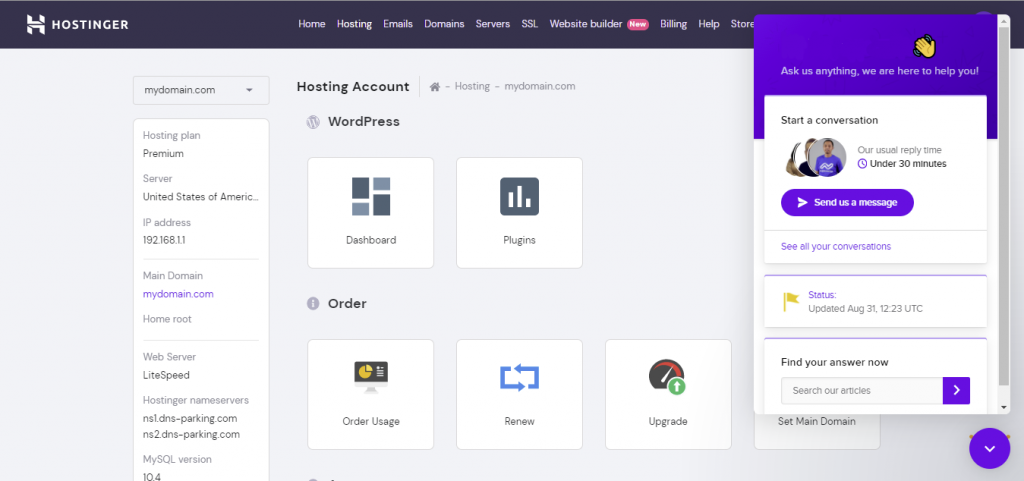This screenshot has width=1024, height=481.
Task: Click the clock icon by reply time
Action: click(862, 164)
